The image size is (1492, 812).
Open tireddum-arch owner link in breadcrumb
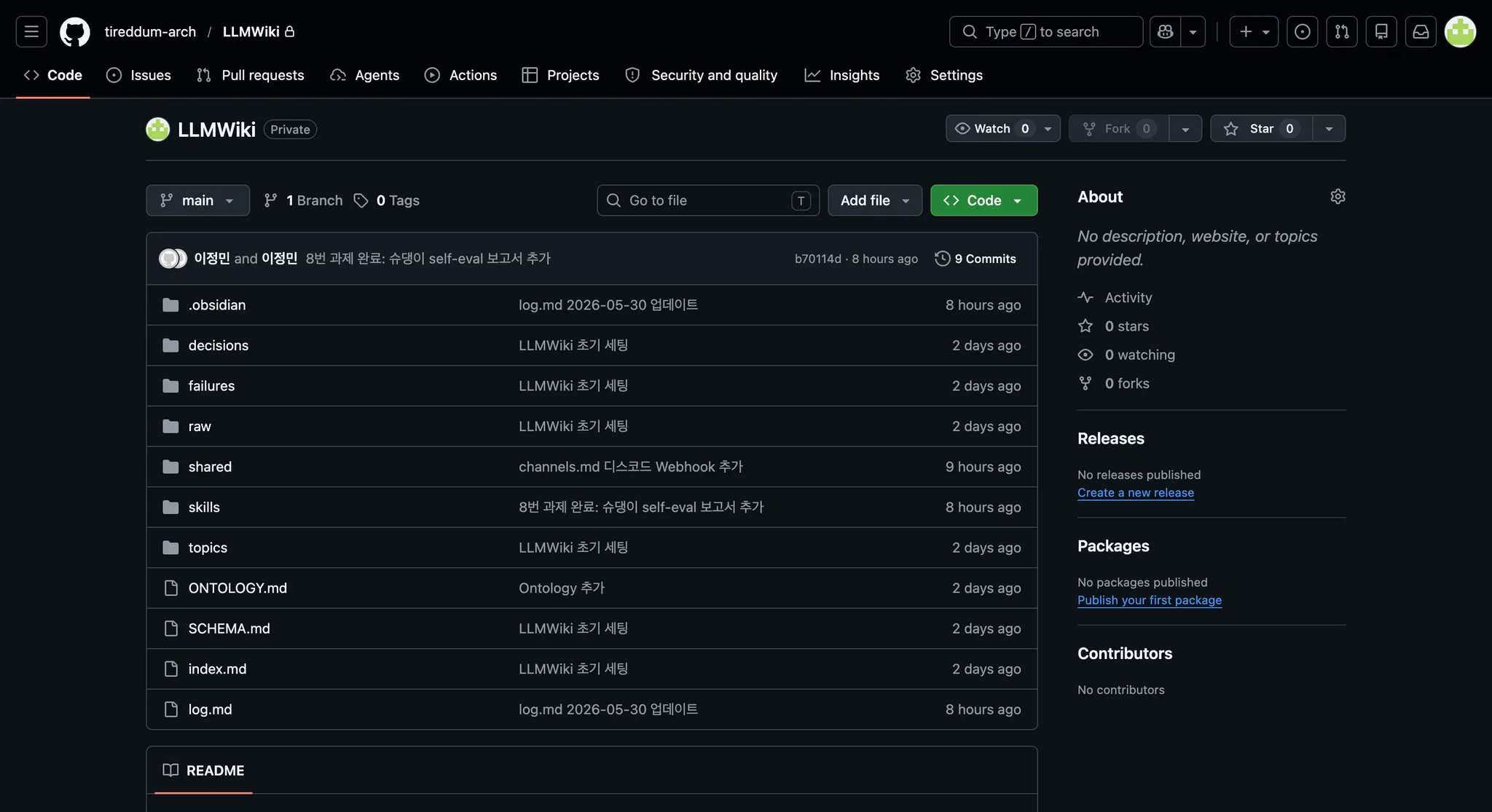[150, 31]
